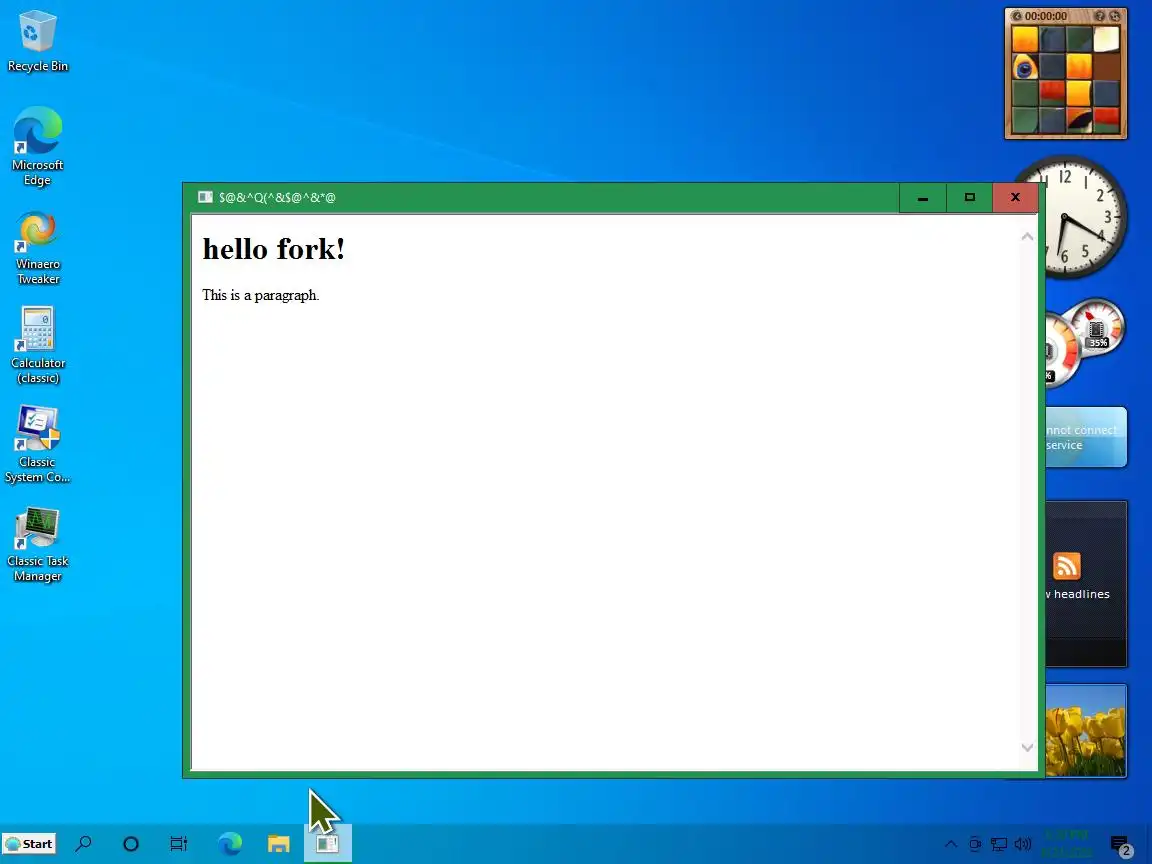
Task: Open the volume speaker tray icon
Action: tap(1023, 843)
